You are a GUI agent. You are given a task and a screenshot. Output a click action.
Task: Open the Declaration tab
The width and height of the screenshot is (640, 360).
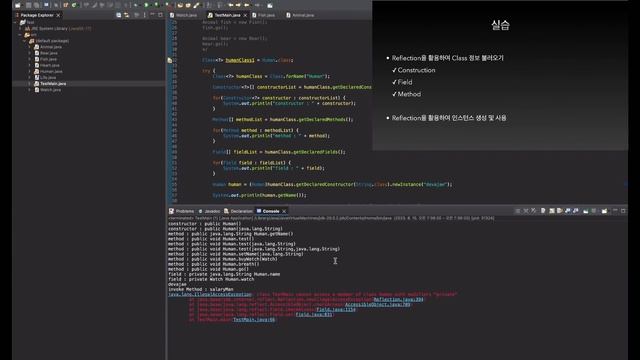point(238,211)
